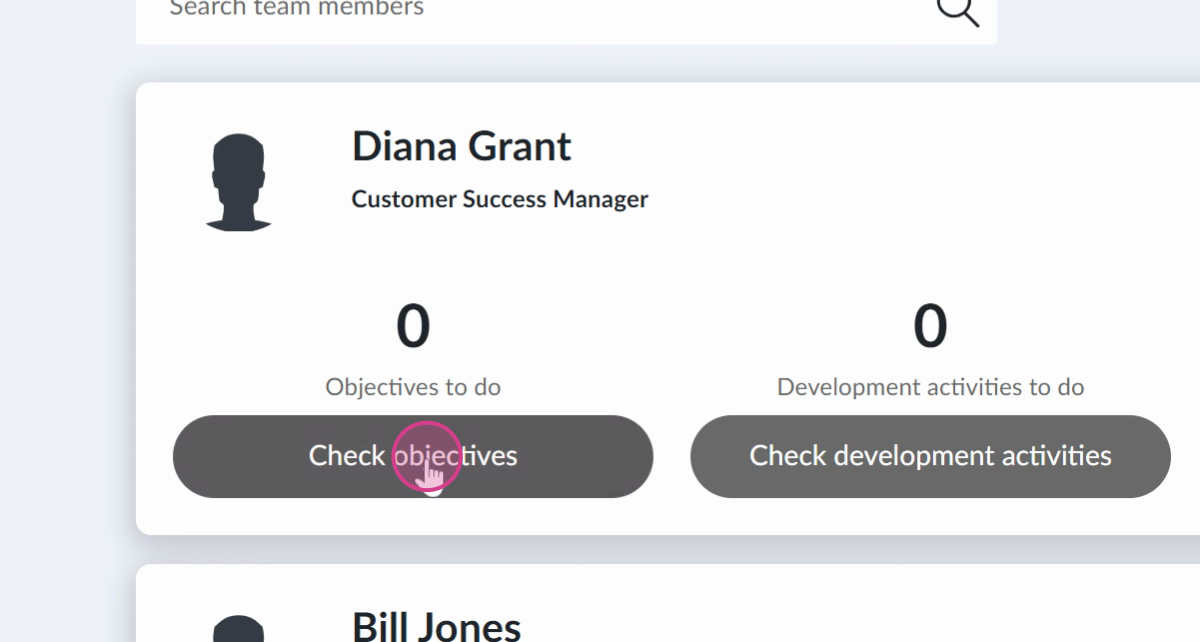The width and height of the screenshot is (1200, 642).
Task: Click the word Grant in Diana's name
Action: pyautogui.click(x=520, y=147)
